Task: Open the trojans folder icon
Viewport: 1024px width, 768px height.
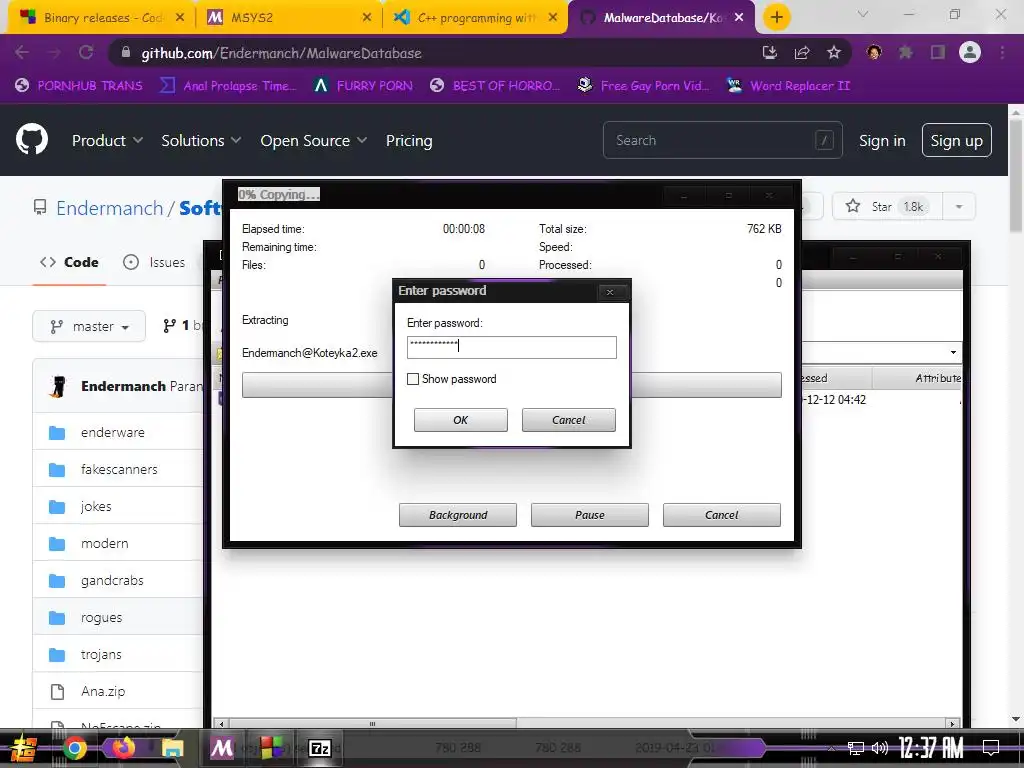Action: 57,654
